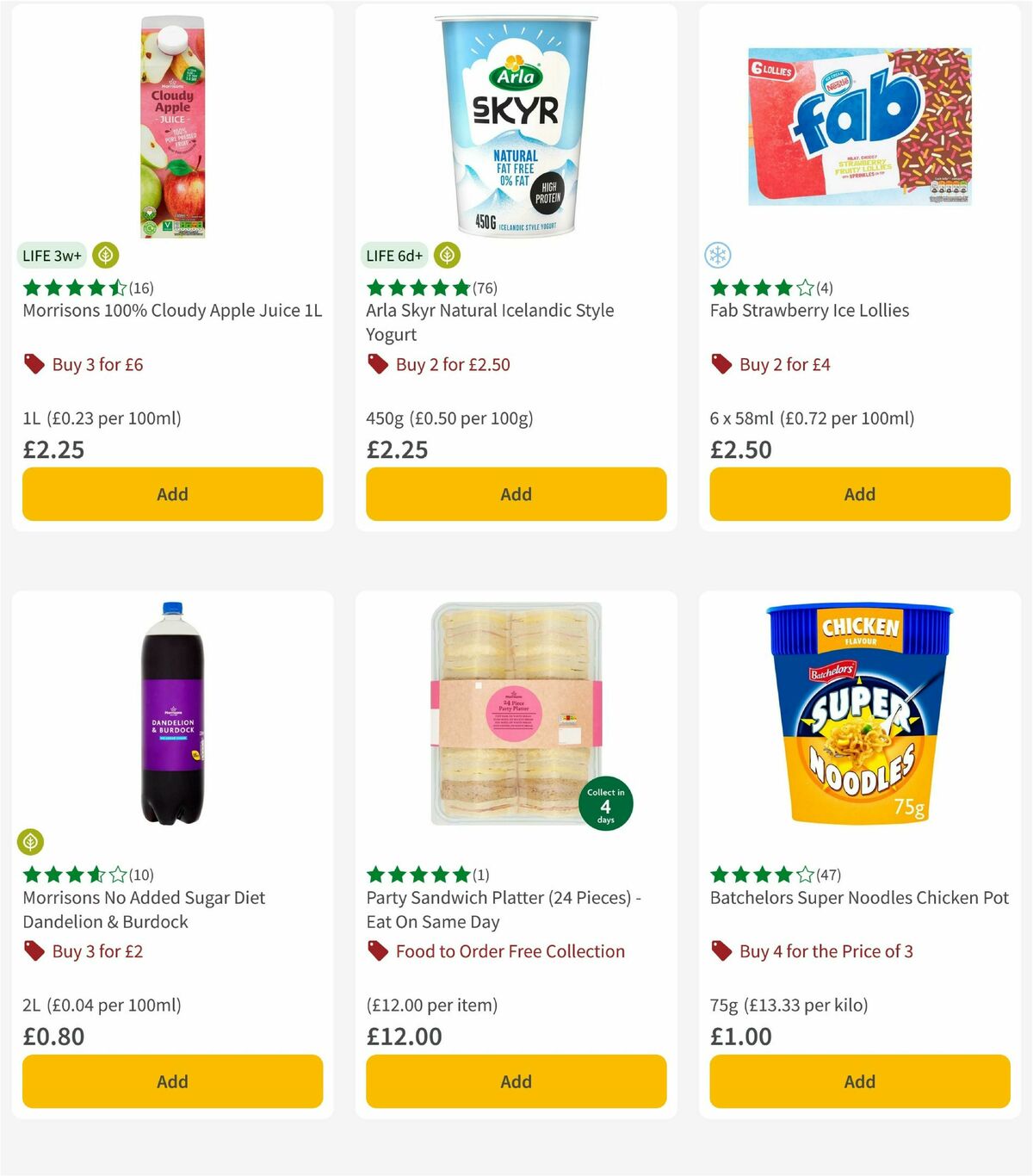Screen dimensions: 1033x1176
Task: Click the offer tag icon on Buy 2 for £2.50
Action: [376, 364]
